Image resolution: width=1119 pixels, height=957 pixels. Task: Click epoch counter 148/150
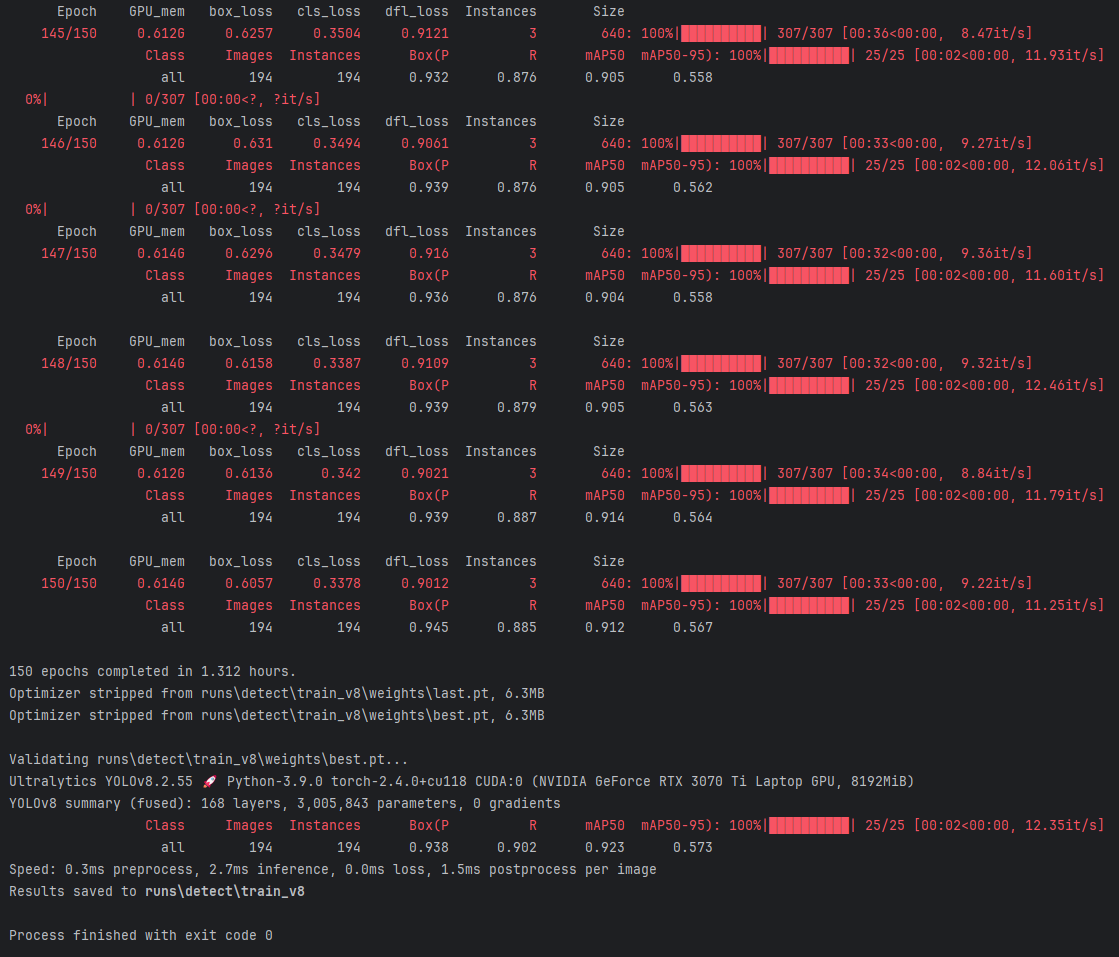pyautogui.click(x=69, y=363)
